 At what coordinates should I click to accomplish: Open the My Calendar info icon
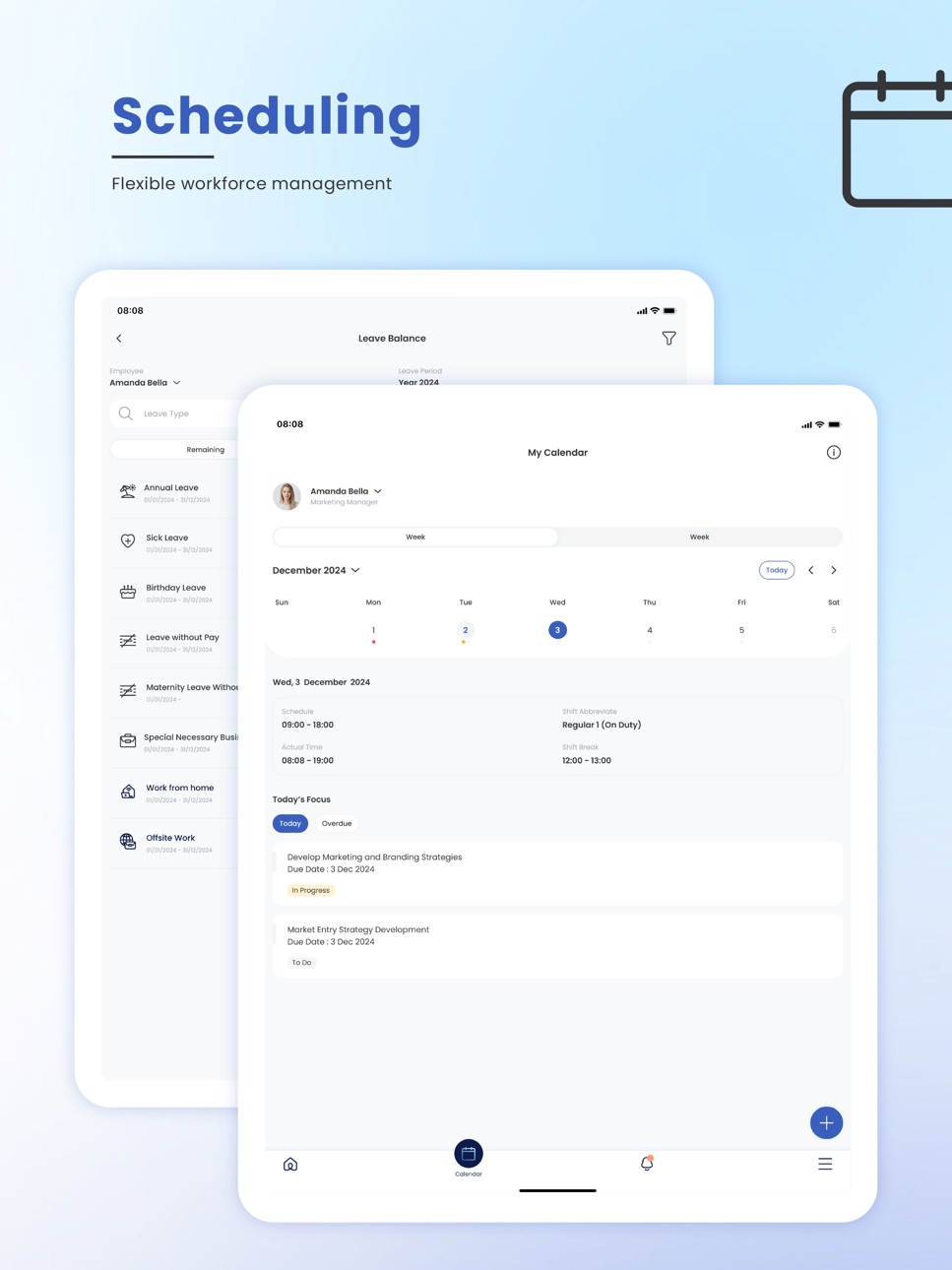point(834,453)
